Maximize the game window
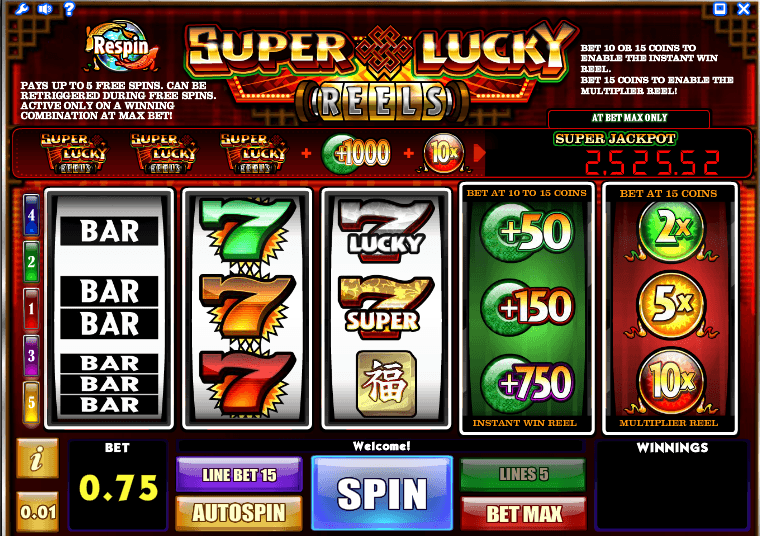The width and height of the screenshot is (760, 536). coord(720,9)
